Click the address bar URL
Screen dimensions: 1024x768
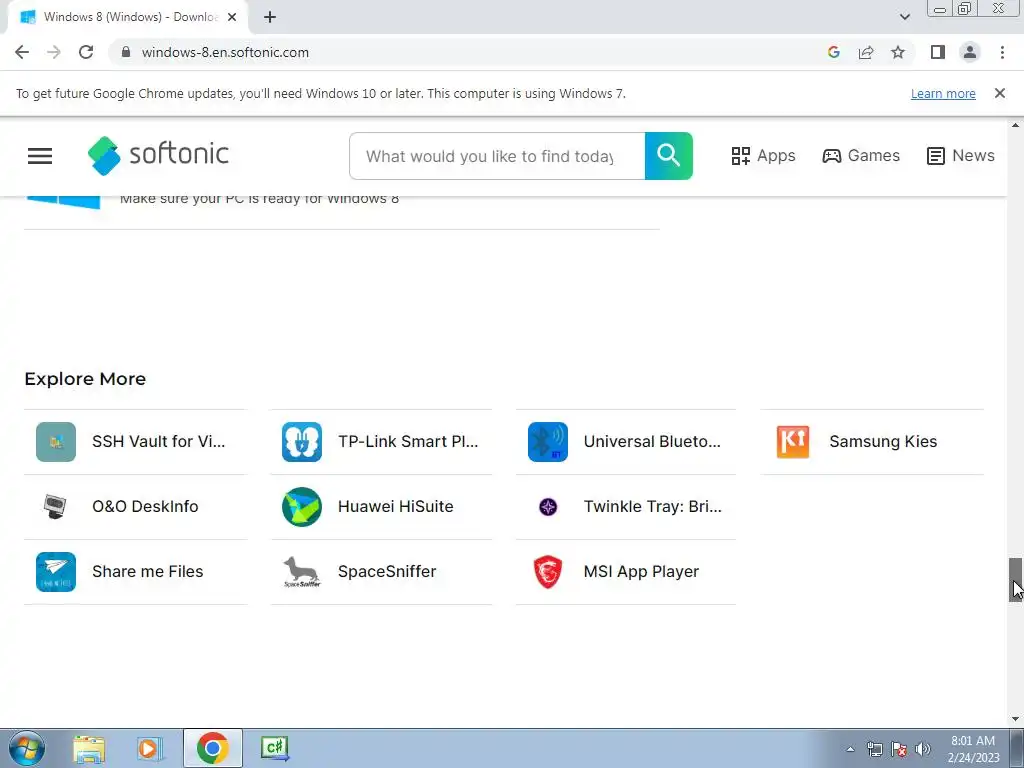[x=225, y=52]
